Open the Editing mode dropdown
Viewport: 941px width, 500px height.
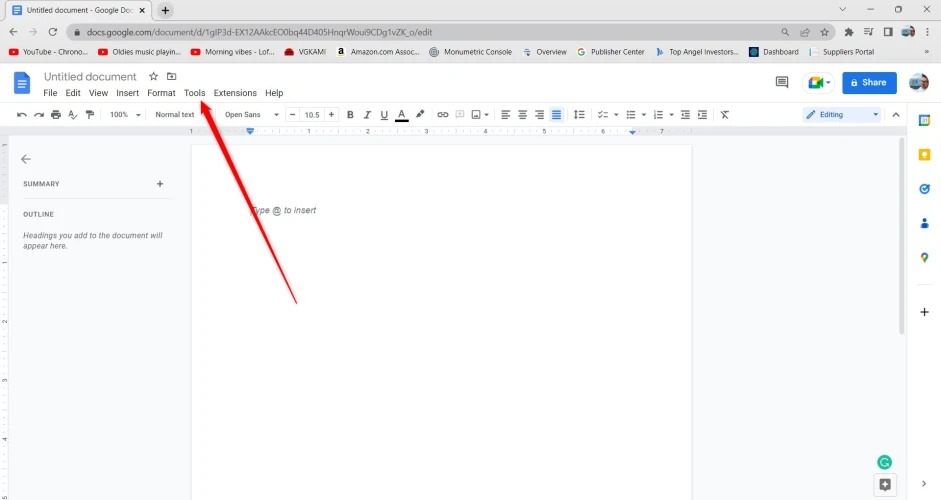(x=842, y=115)
